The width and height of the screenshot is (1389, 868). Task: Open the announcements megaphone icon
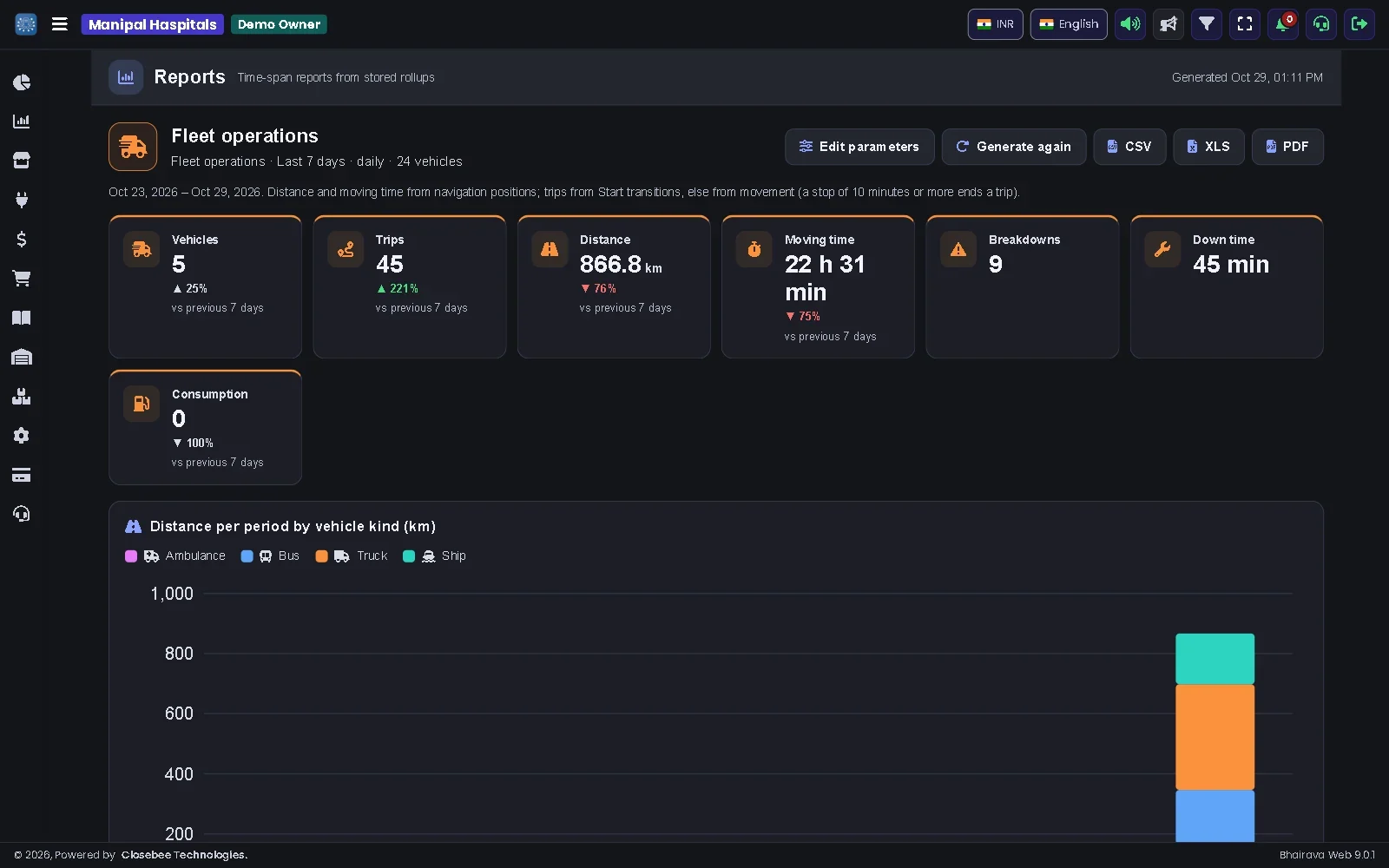coord(1168,24)
